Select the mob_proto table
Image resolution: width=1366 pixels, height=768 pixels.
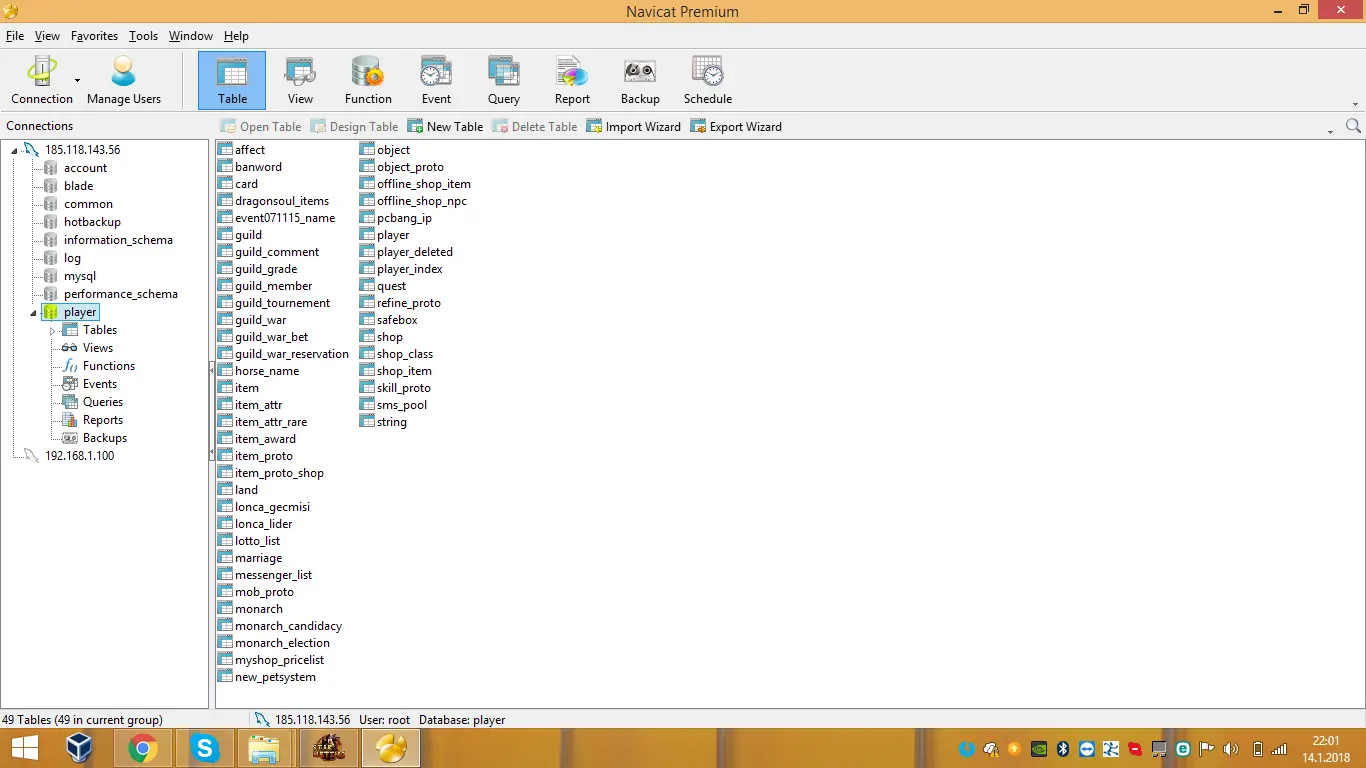(264, 592)
